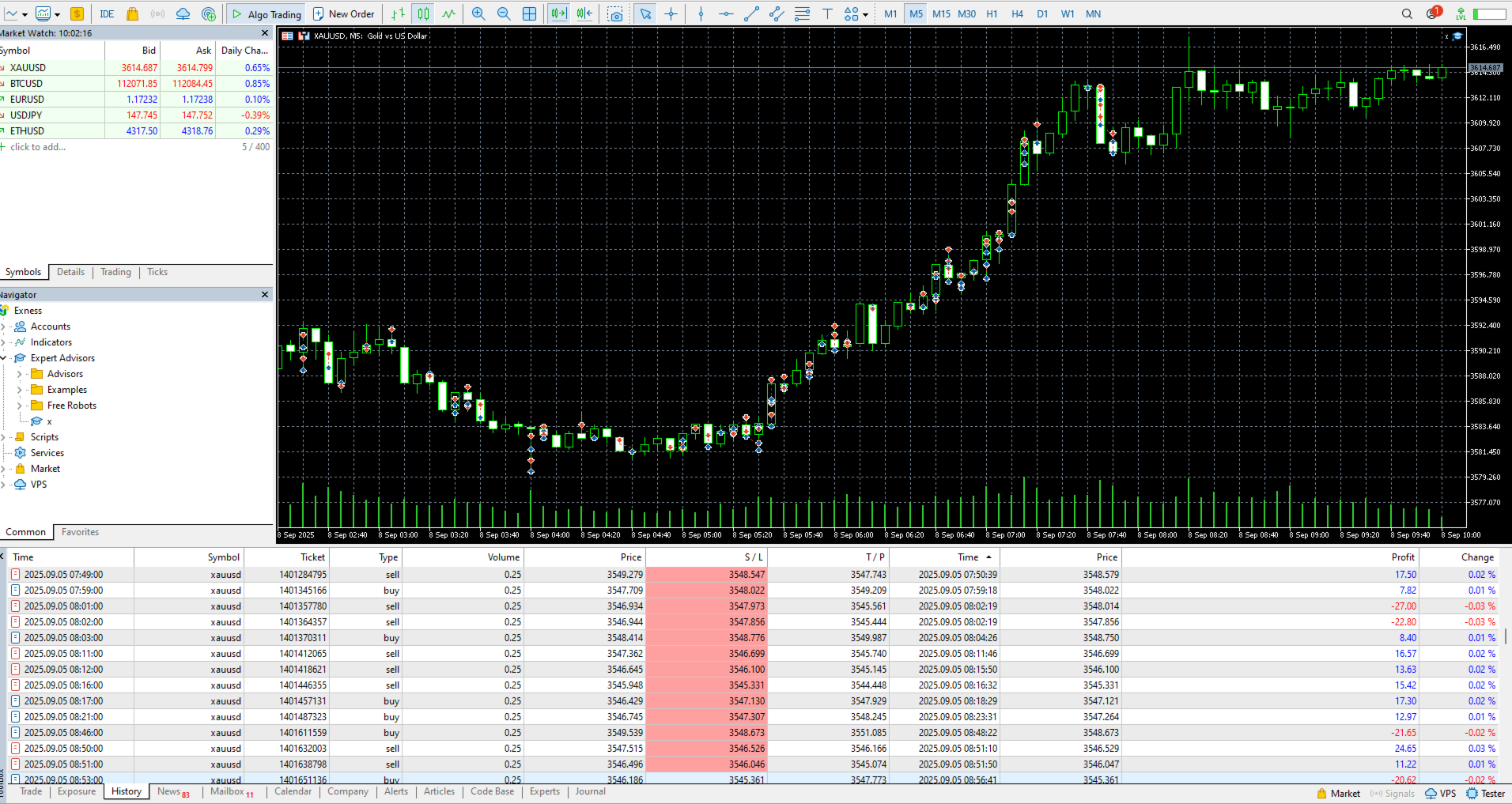Viewport: 1512px width, 804px height.
Task: Open the Signals broadcast icon
Action: click(157, 13)
